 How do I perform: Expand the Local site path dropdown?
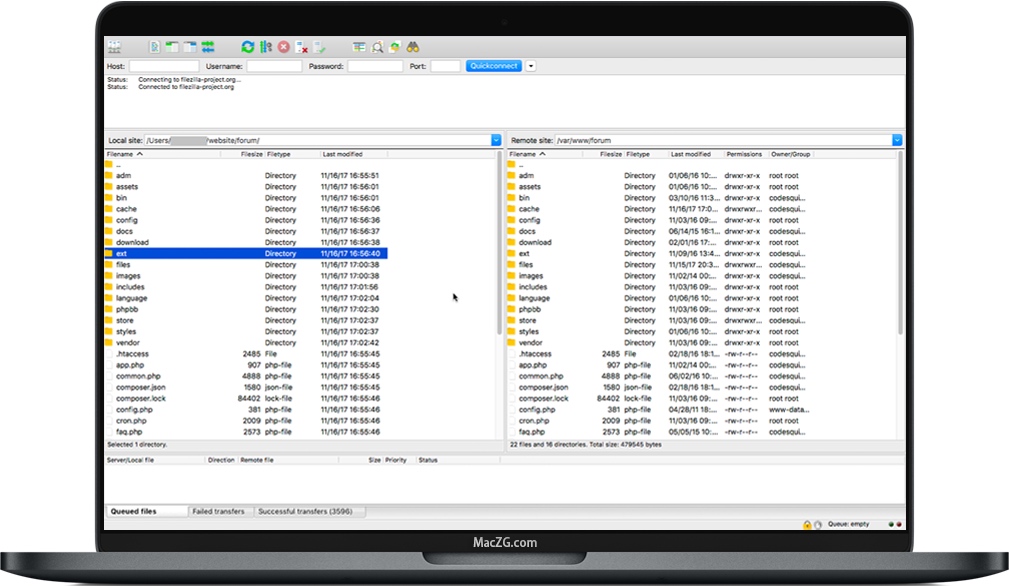pos(496,141)
